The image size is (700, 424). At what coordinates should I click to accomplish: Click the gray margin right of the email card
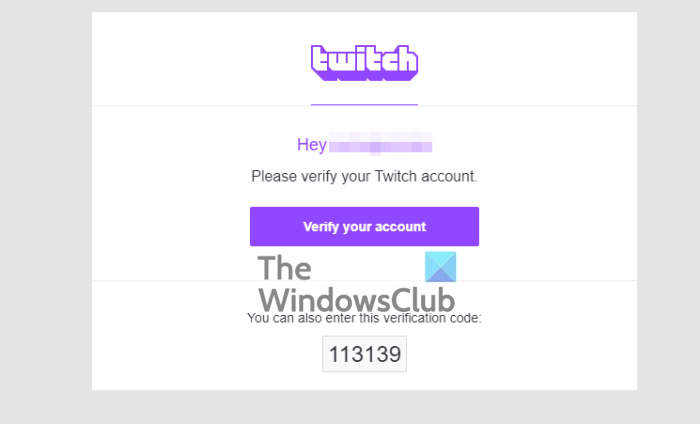pyautogui.click(x=668, y=201)
